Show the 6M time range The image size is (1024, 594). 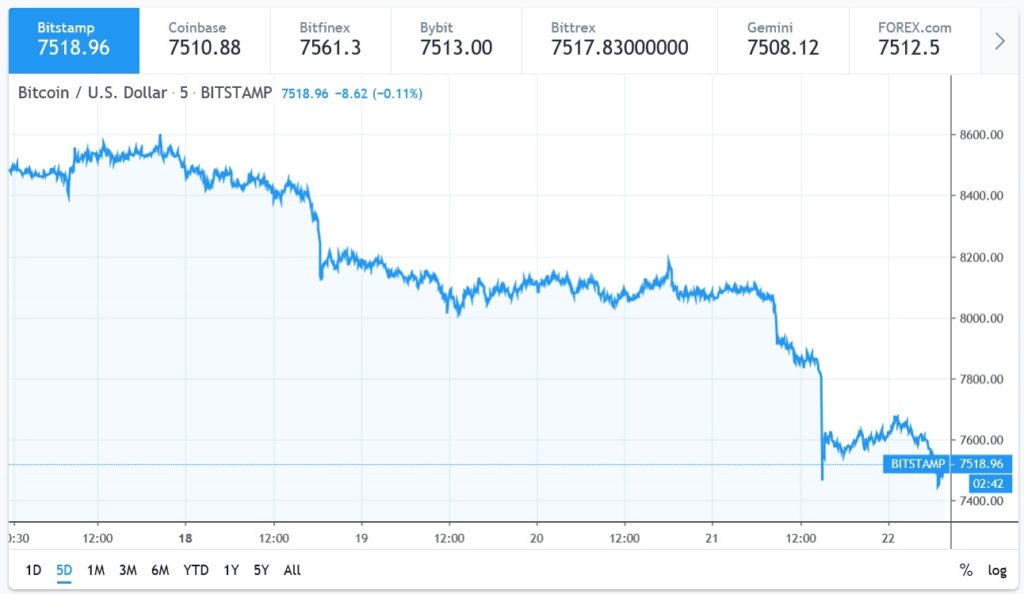(160, 570)
